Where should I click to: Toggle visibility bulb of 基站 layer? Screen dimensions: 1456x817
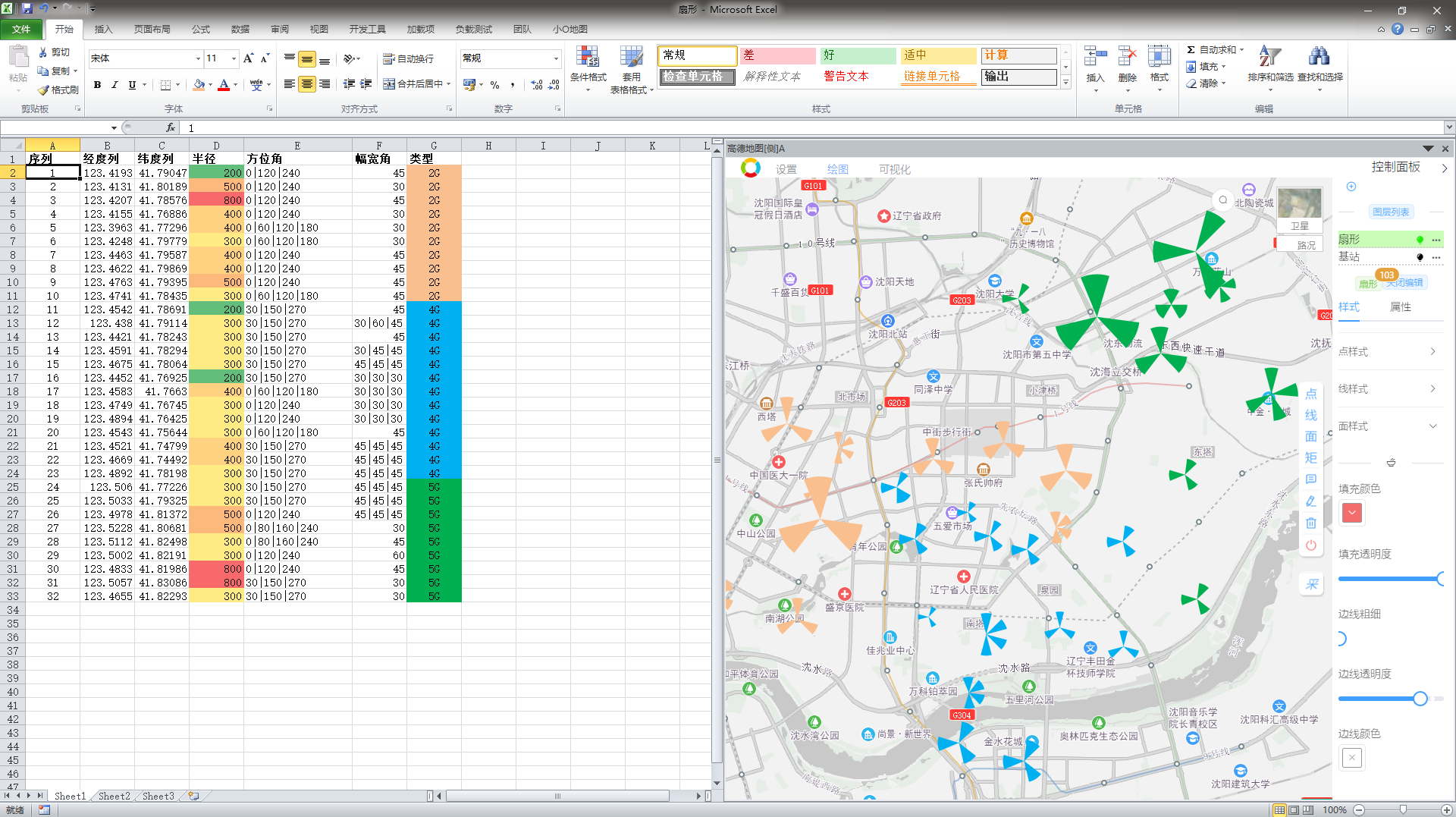[x=1420, y=257]
